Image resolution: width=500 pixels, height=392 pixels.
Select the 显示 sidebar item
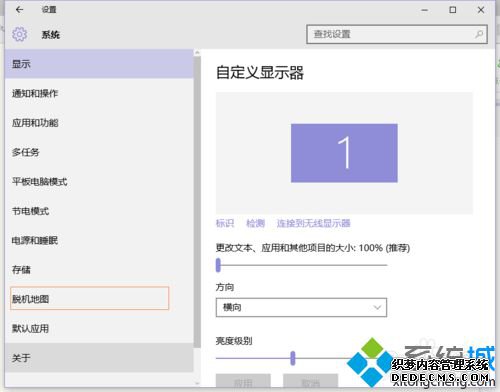pyautogui.click(x=99, y=64)
